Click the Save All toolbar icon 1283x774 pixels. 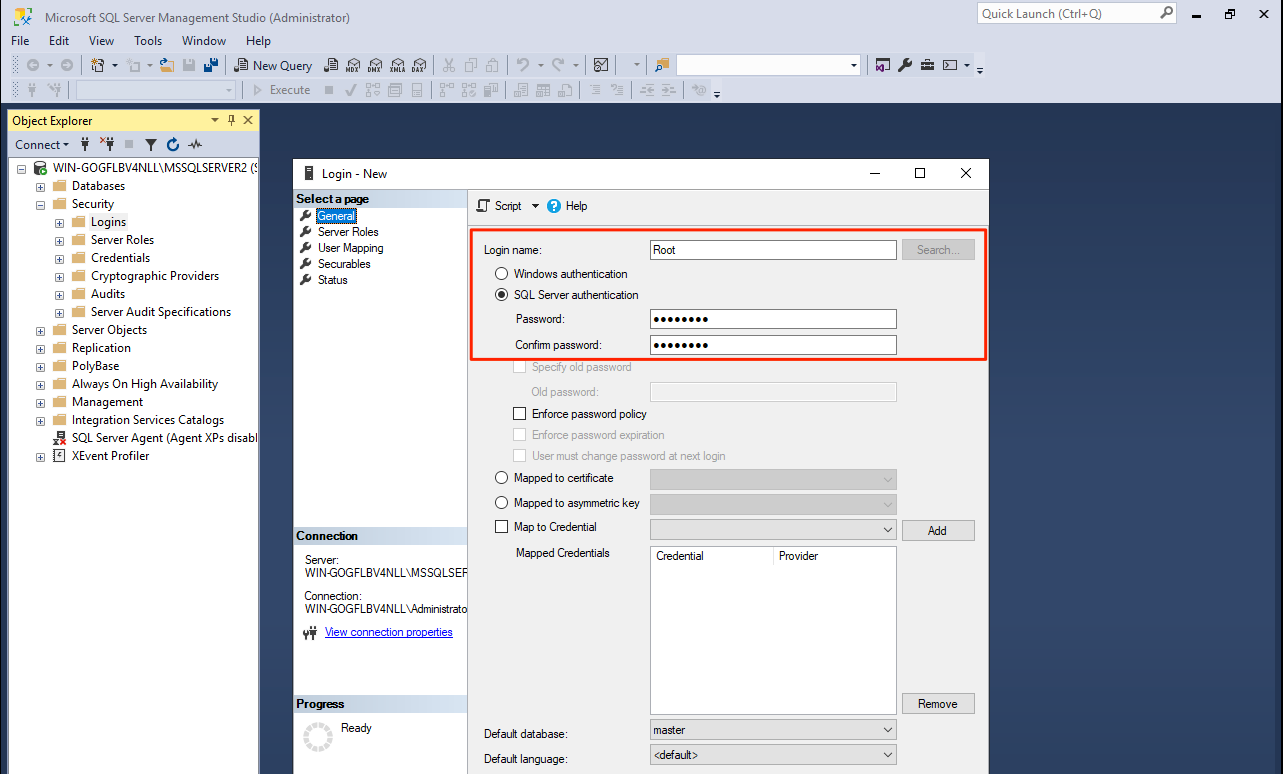coord(211,65)
